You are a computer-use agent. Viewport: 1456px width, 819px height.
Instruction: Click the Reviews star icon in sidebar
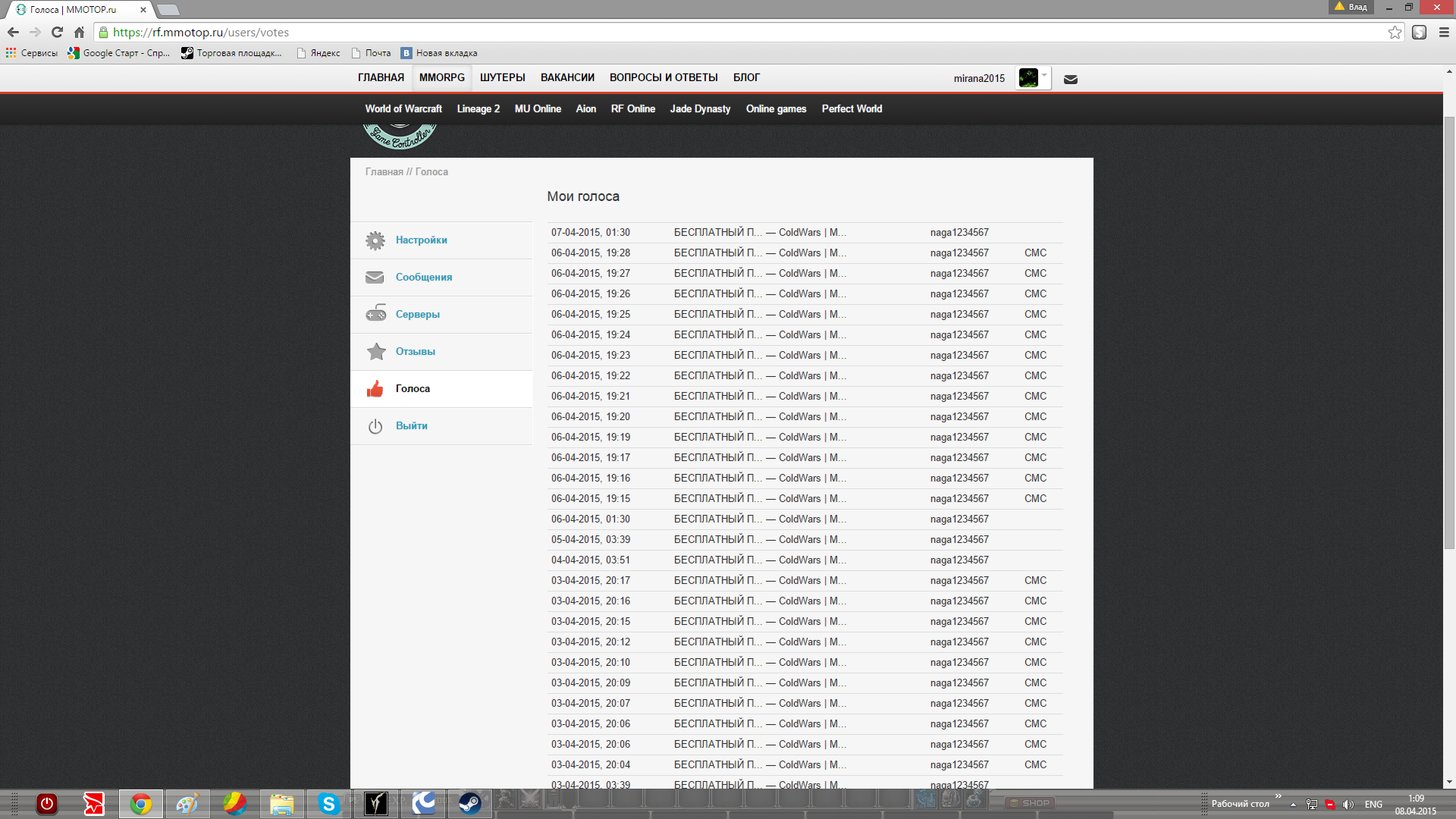(x=376, y=351)
